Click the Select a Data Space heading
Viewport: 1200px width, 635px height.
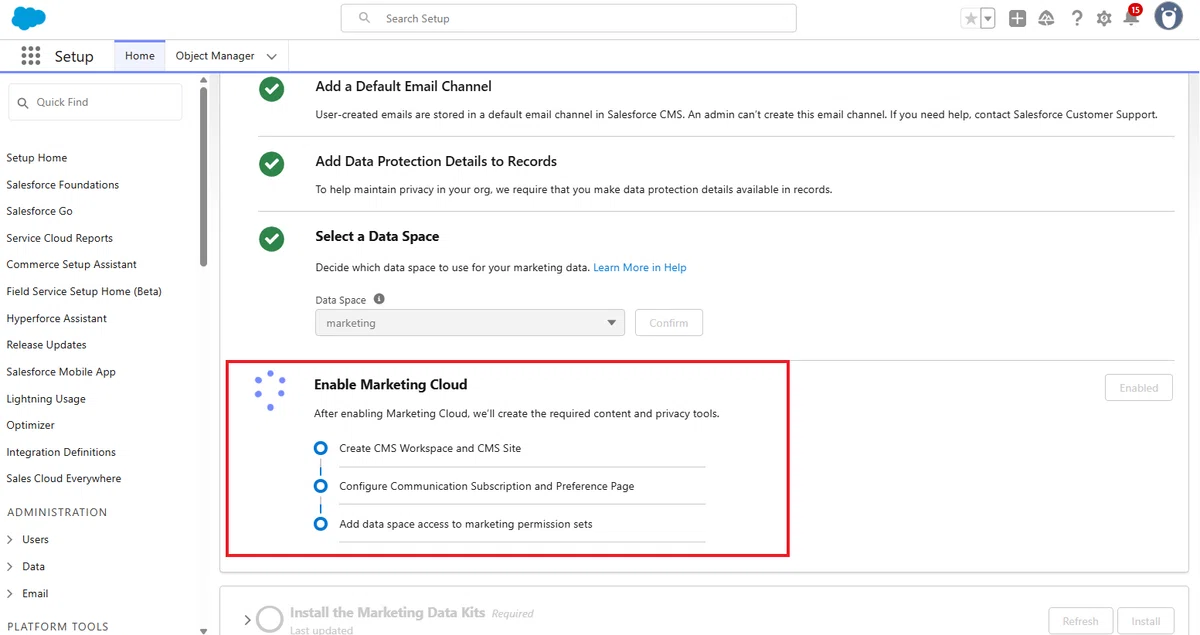coord(377,236)
